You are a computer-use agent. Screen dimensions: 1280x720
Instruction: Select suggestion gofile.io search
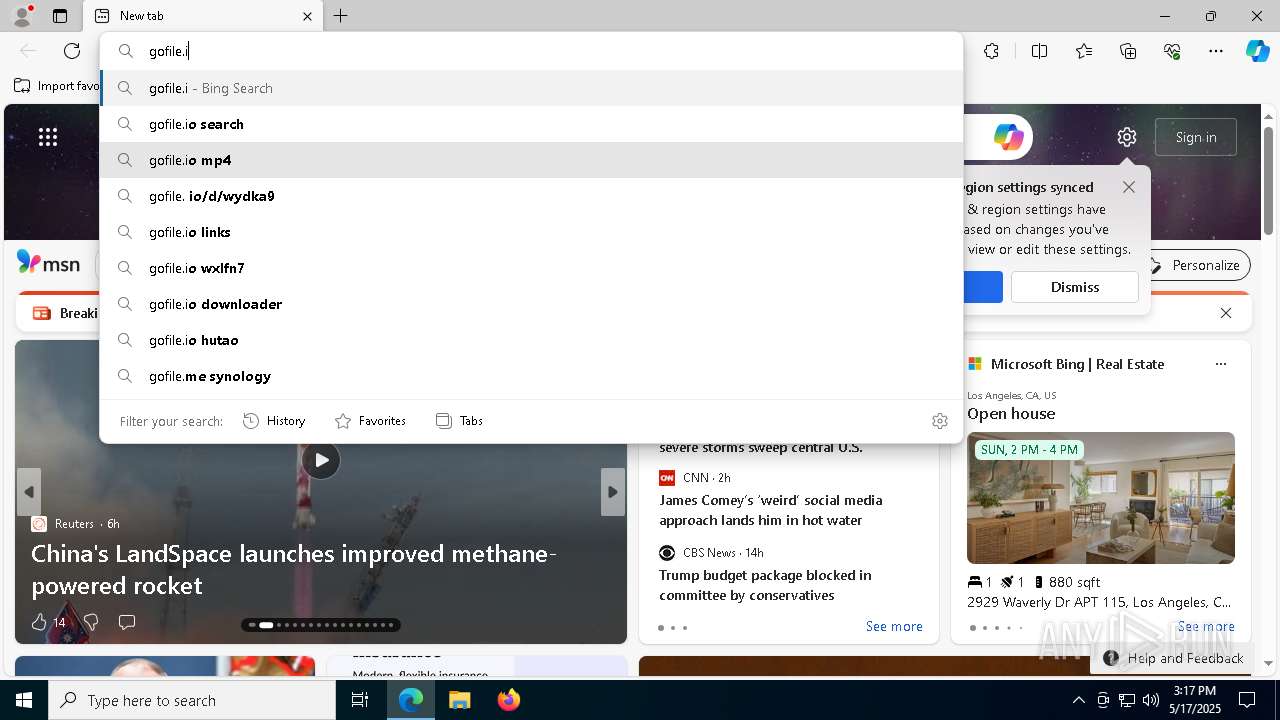[532, 124]
